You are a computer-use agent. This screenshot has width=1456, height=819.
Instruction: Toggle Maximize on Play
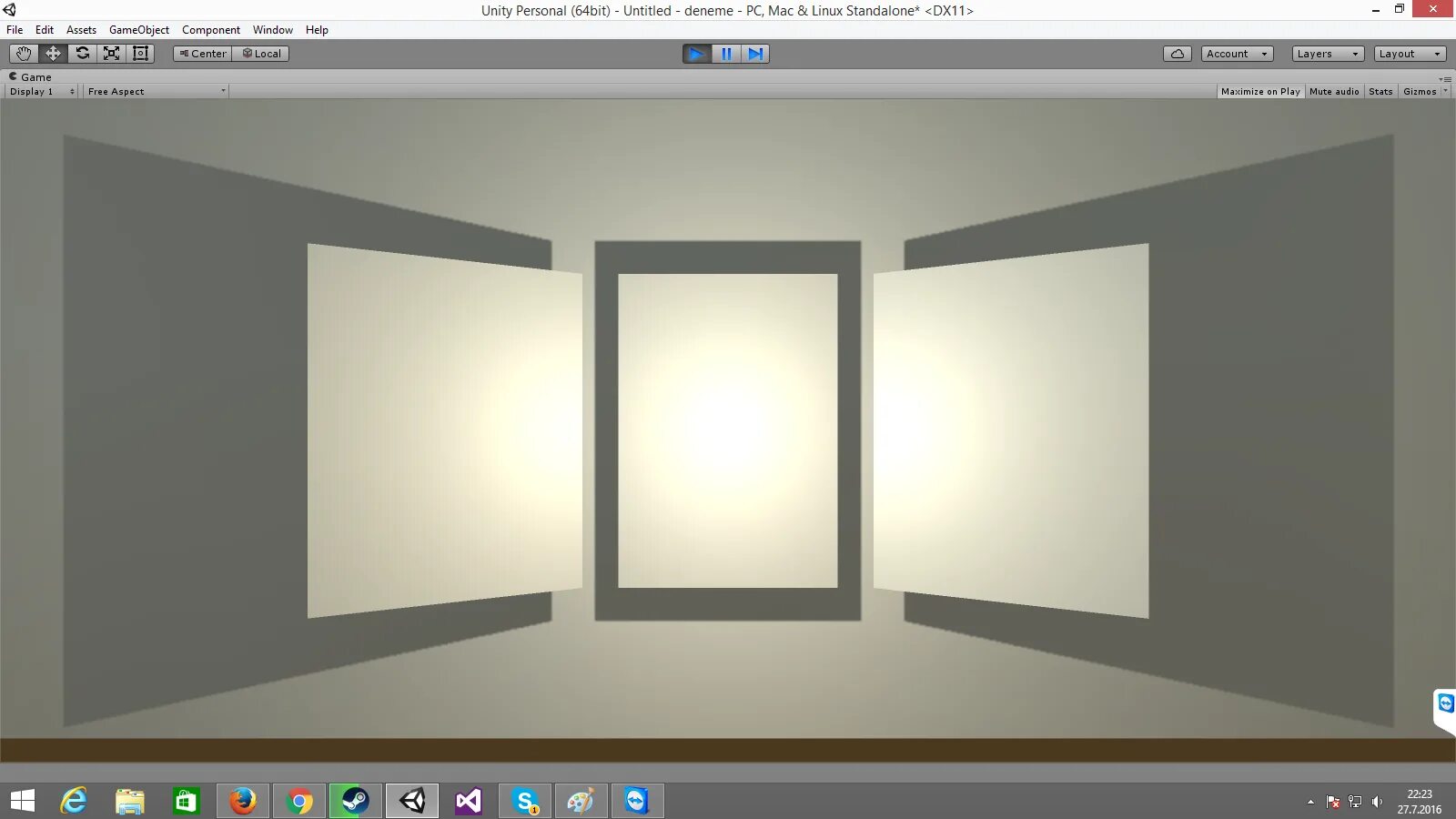point(1260,92)
